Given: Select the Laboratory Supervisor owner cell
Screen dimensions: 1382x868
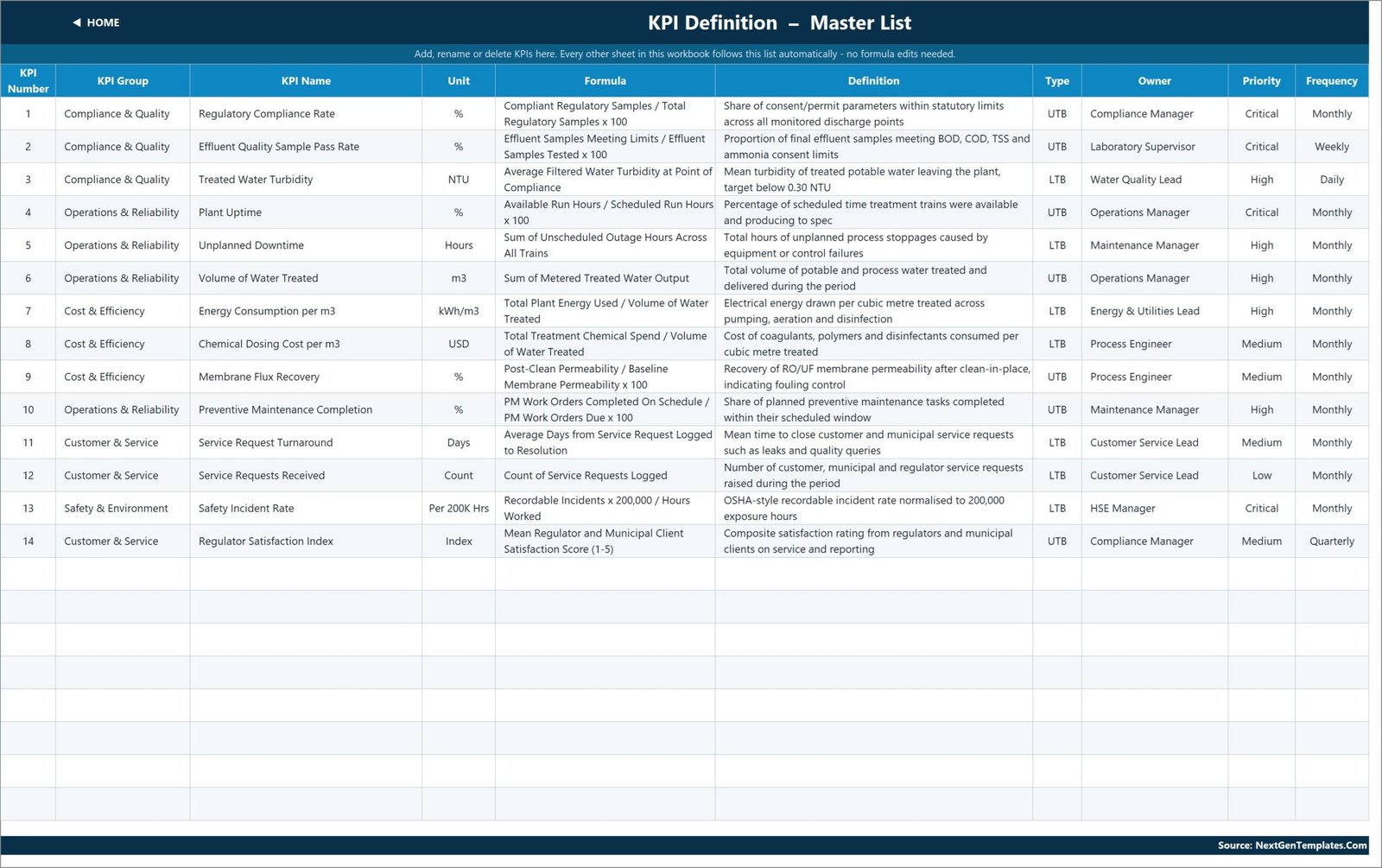Looking at the screenshot, I should (x=1155, y=147).
